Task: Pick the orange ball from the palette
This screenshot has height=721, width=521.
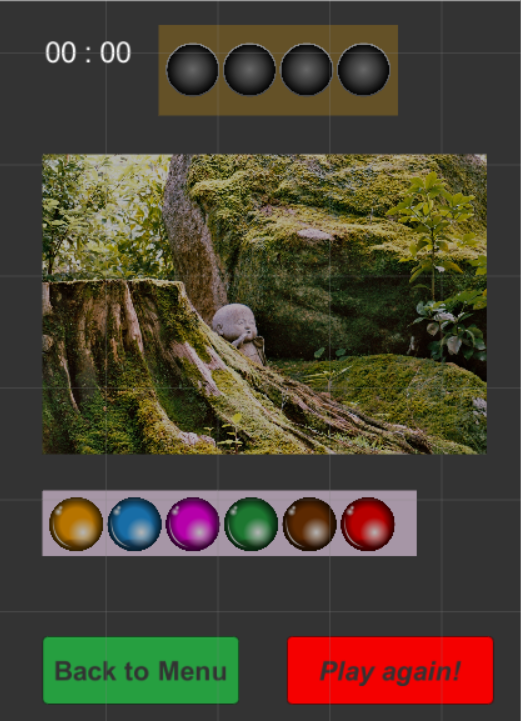Action: [76, 524]
